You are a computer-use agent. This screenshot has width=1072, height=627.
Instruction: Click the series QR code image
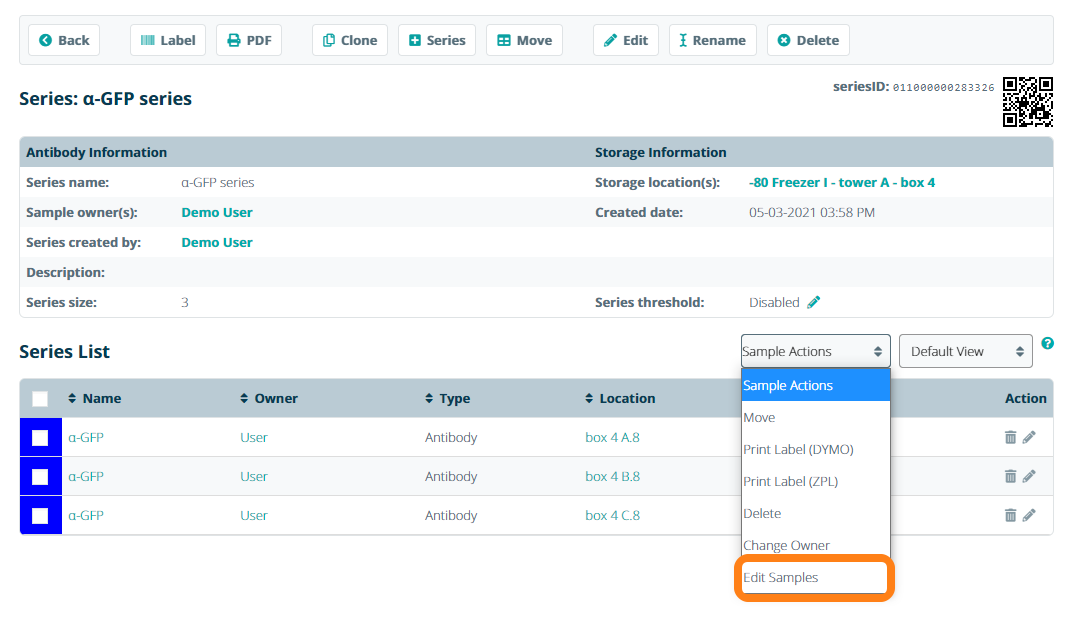1028,102
